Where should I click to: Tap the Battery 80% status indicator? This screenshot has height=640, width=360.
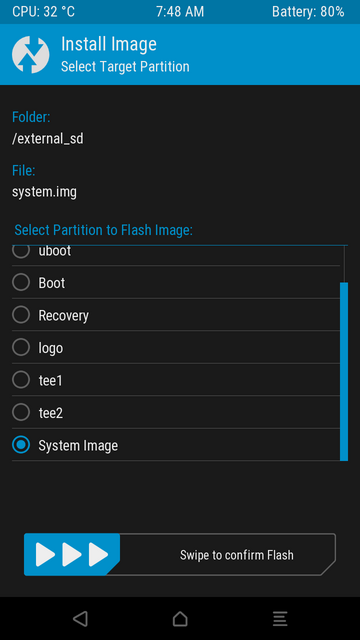(x=308, y=12)
